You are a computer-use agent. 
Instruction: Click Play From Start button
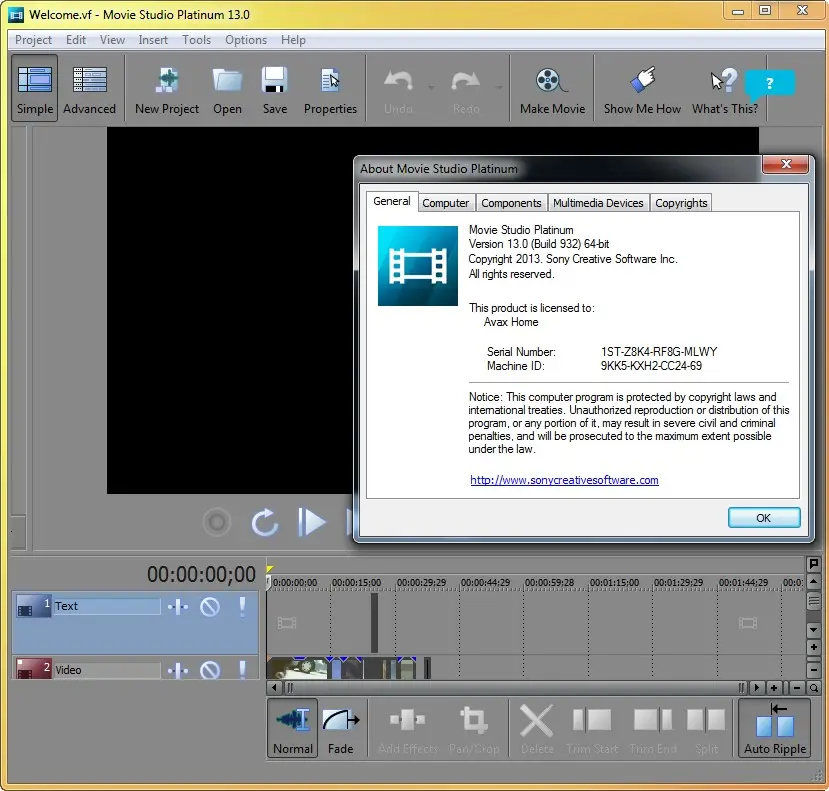(x=312, y=522)
